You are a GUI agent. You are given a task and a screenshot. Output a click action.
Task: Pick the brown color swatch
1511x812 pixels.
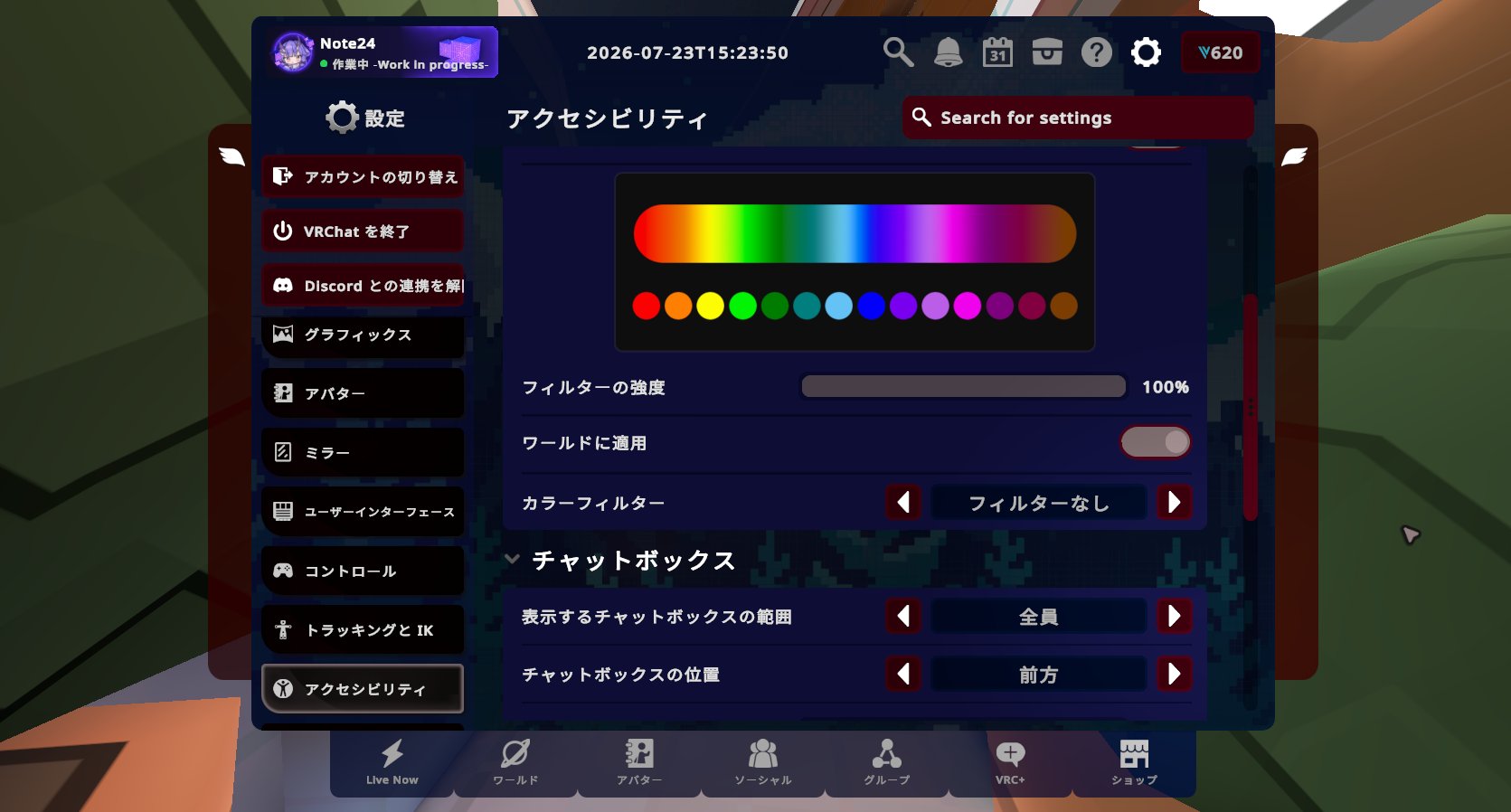click(x=1064, y=306)
